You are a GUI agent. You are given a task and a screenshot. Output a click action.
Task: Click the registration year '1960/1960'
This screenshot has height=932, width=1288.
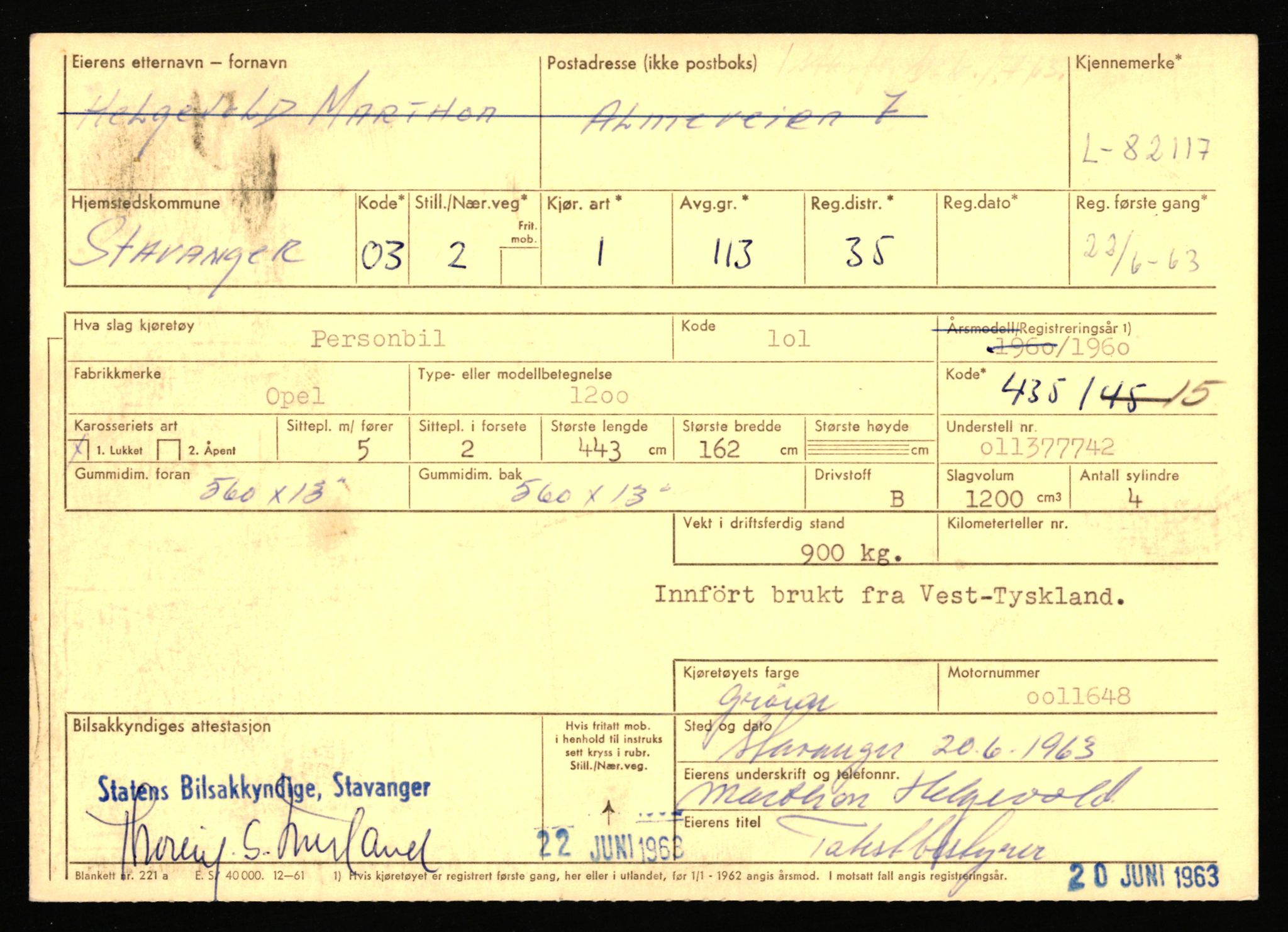pos(1058,347)
